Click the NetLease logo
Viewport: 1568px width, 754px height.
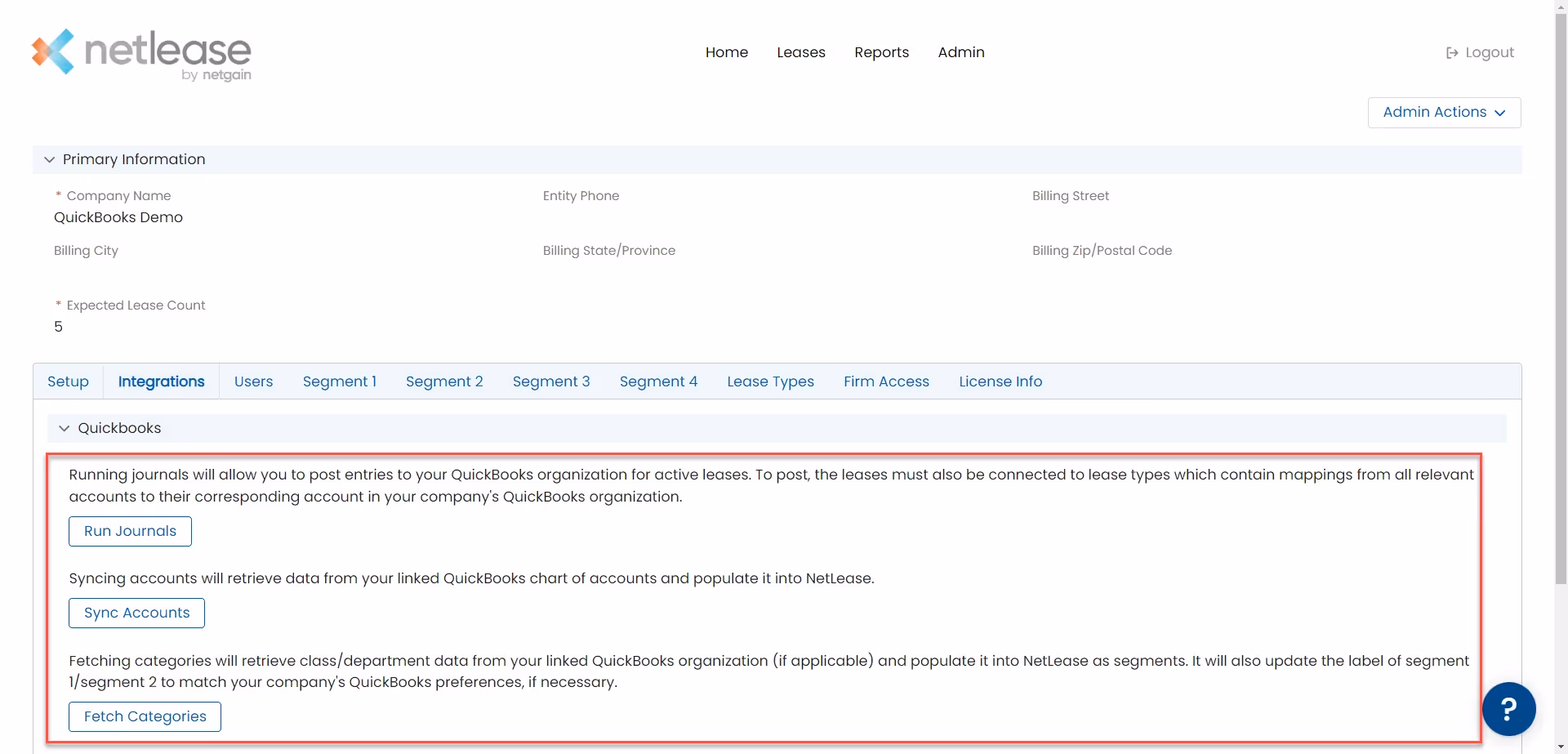[140, 54]
